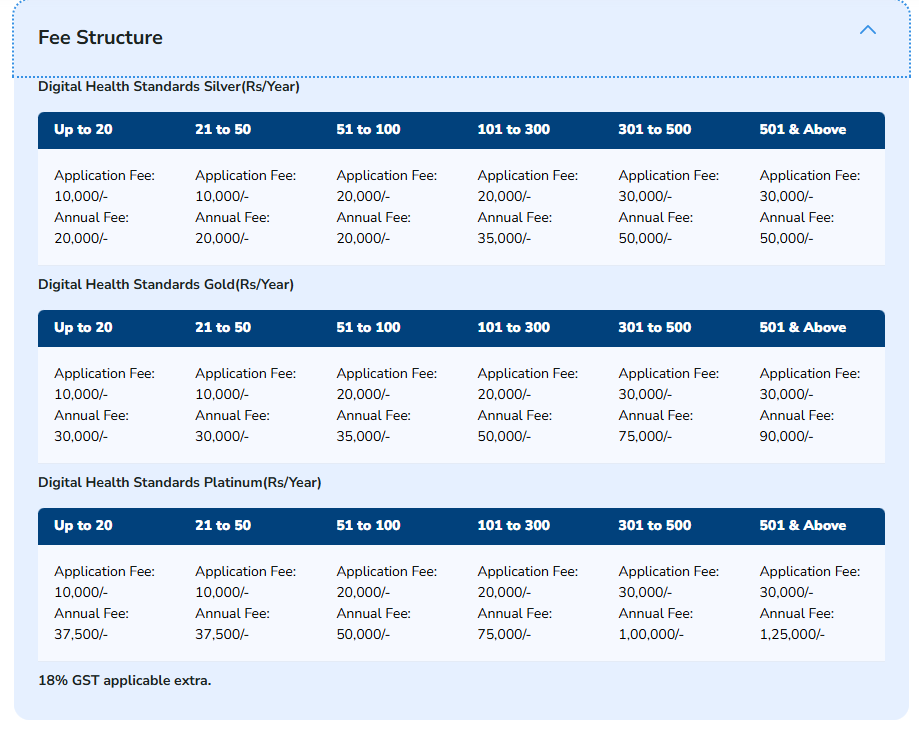Click Silver table's "501 & Above" header

tap(802, 130)
